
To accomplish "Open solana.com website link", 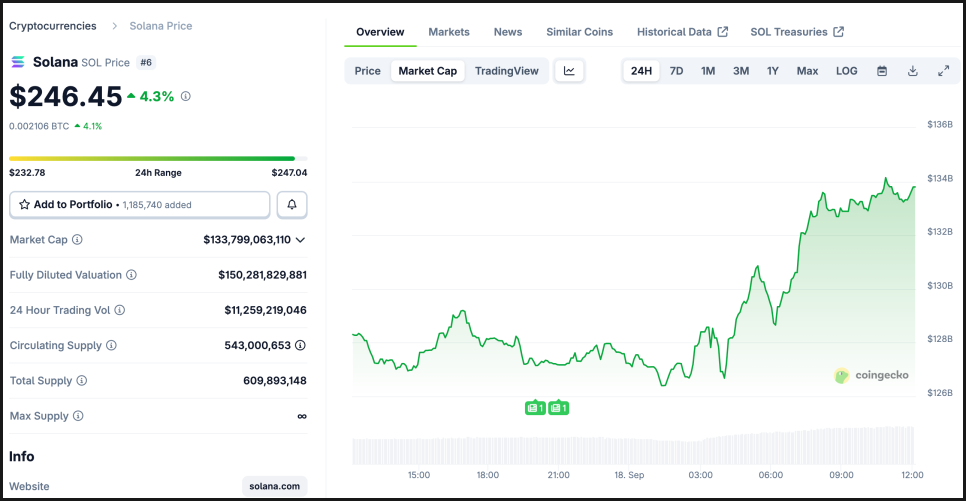I will [x=274, y=486].
